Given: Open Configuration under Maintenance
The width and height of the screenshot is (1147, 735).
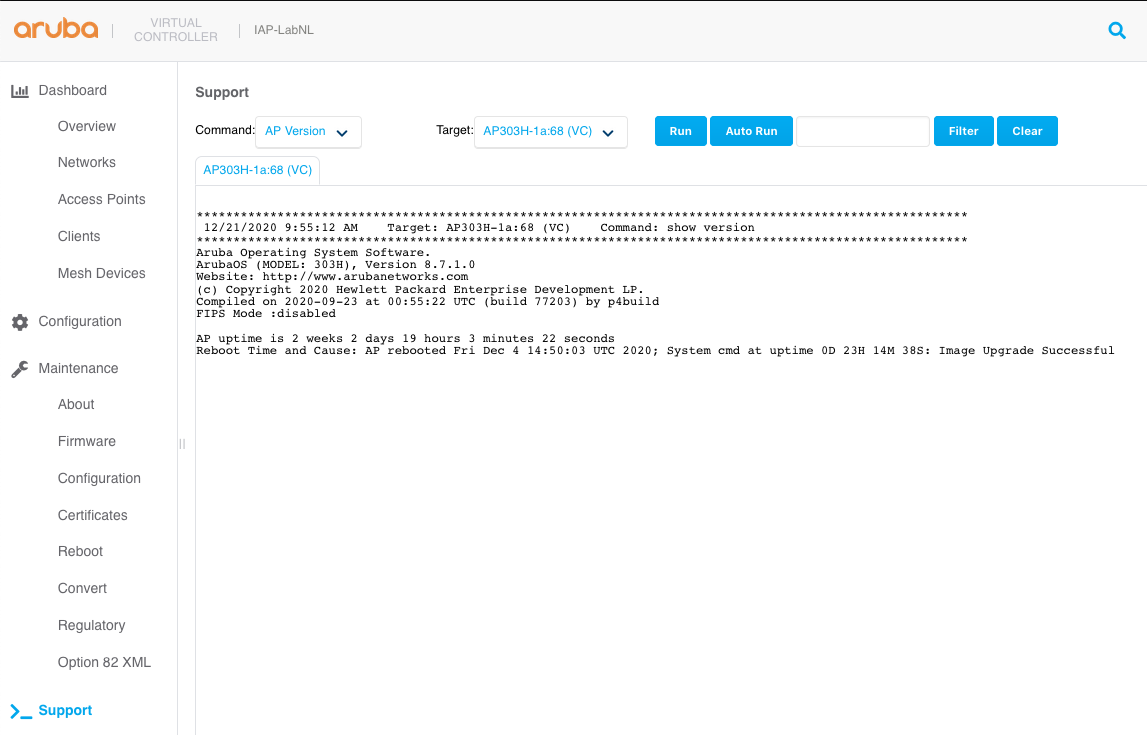Looking at the screenshot, I should coord(99,478).
